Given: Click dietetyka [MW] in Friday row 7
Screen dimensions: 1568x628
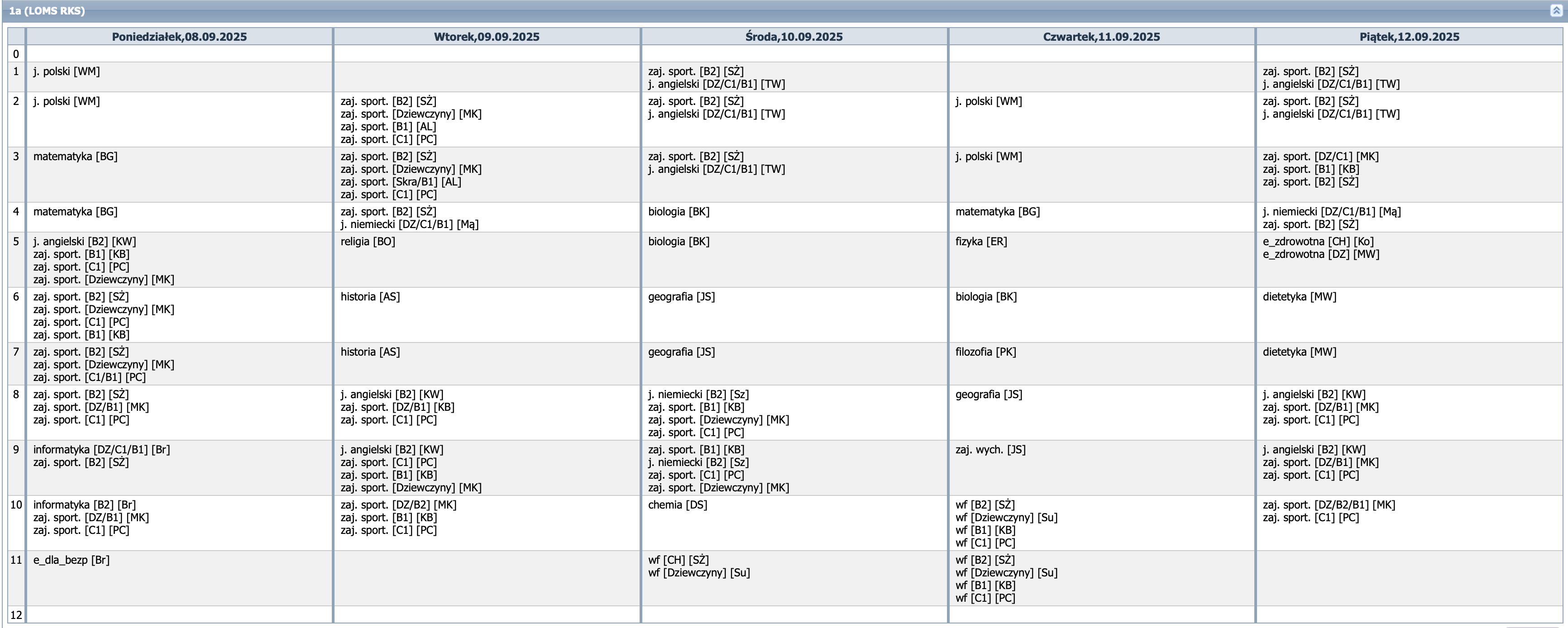Looking at the screenshot, I should coord(1300,352).
